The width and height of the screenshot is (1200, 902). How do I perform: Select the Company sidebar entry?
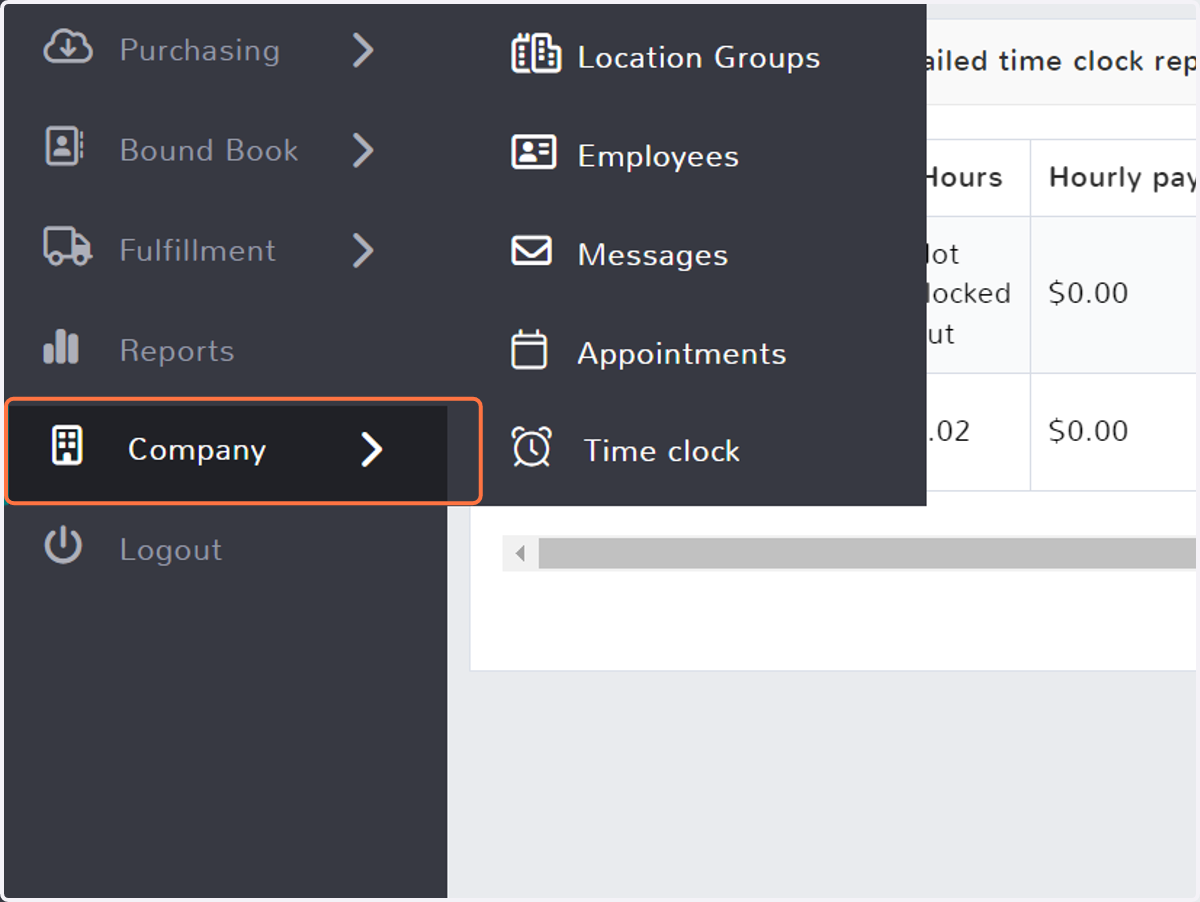coord(226,451)
